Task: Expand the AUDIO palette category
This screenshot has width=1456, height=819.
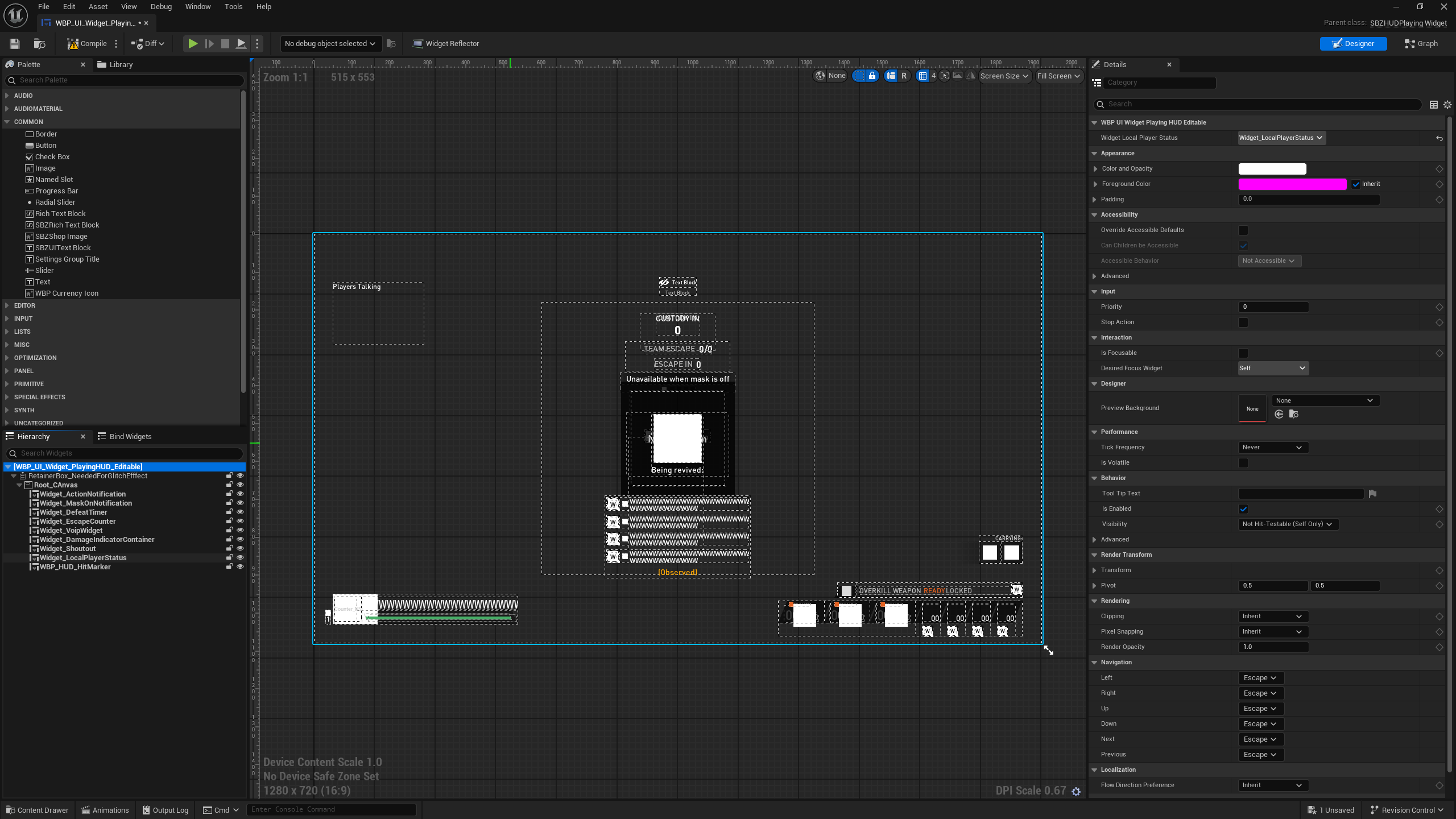Action: click(x=7, y=96)
